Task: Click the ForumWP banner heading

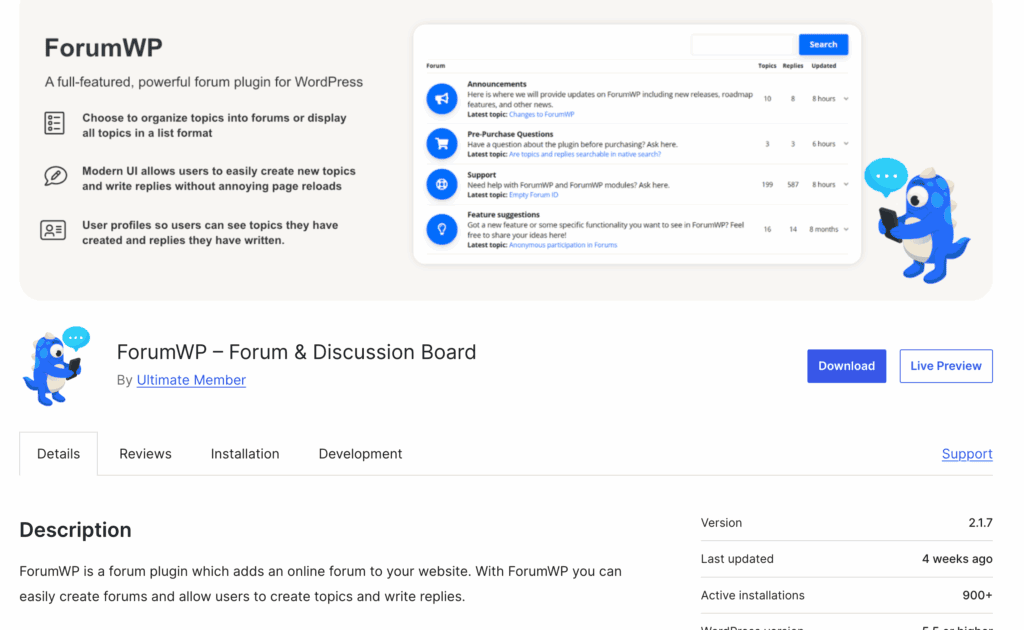Action: (x=103, y=48)
